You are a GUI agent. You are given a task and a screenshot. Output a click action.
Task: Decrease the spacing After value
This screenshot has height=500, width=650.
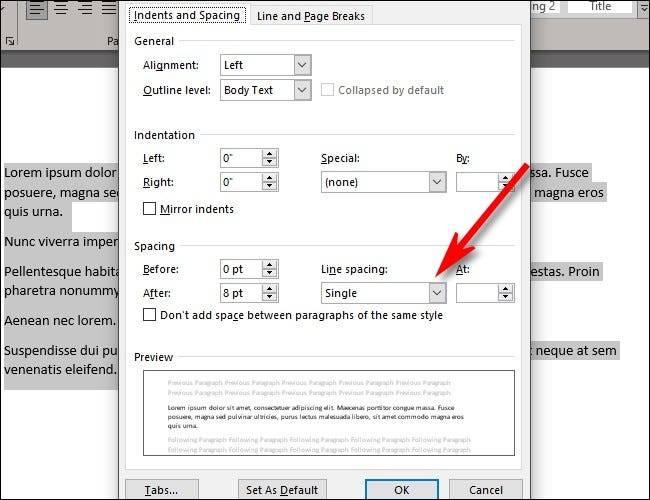(x=269, y=298)
